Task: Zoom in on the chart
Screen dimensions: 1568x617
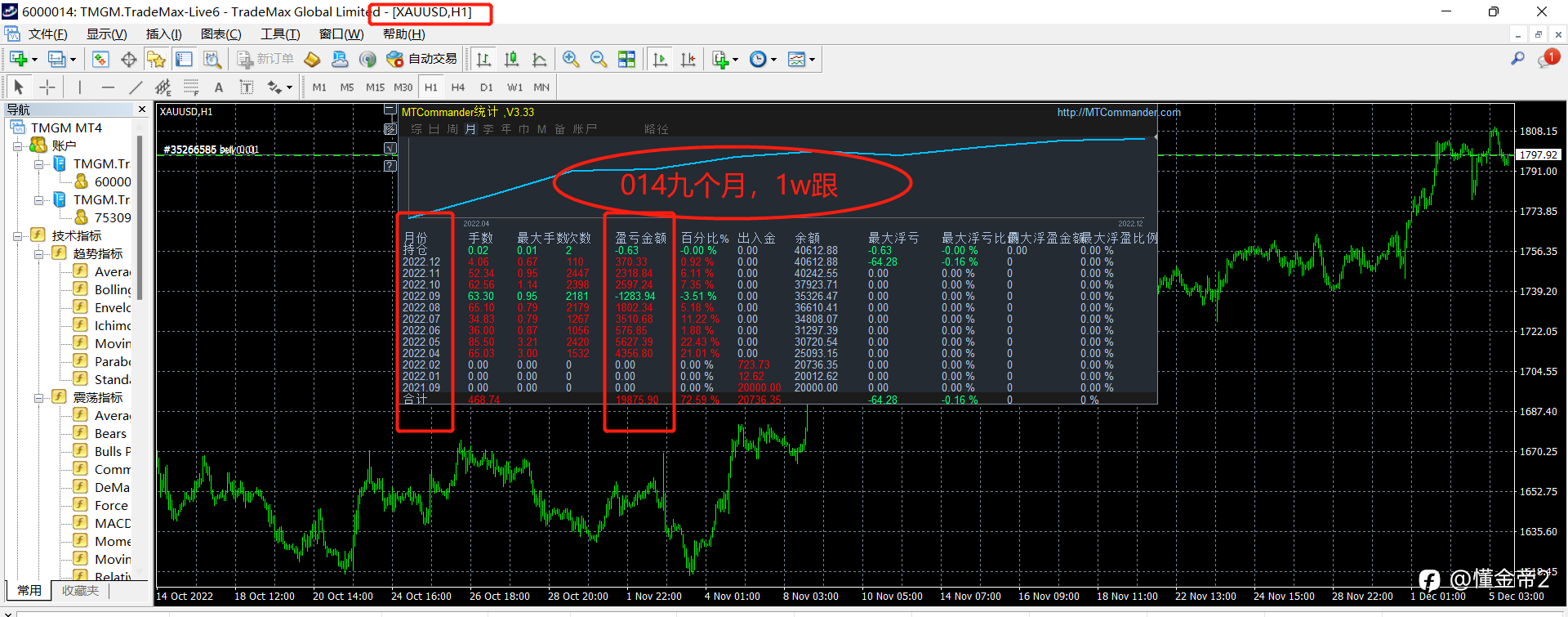Action: tap(571, 59)
